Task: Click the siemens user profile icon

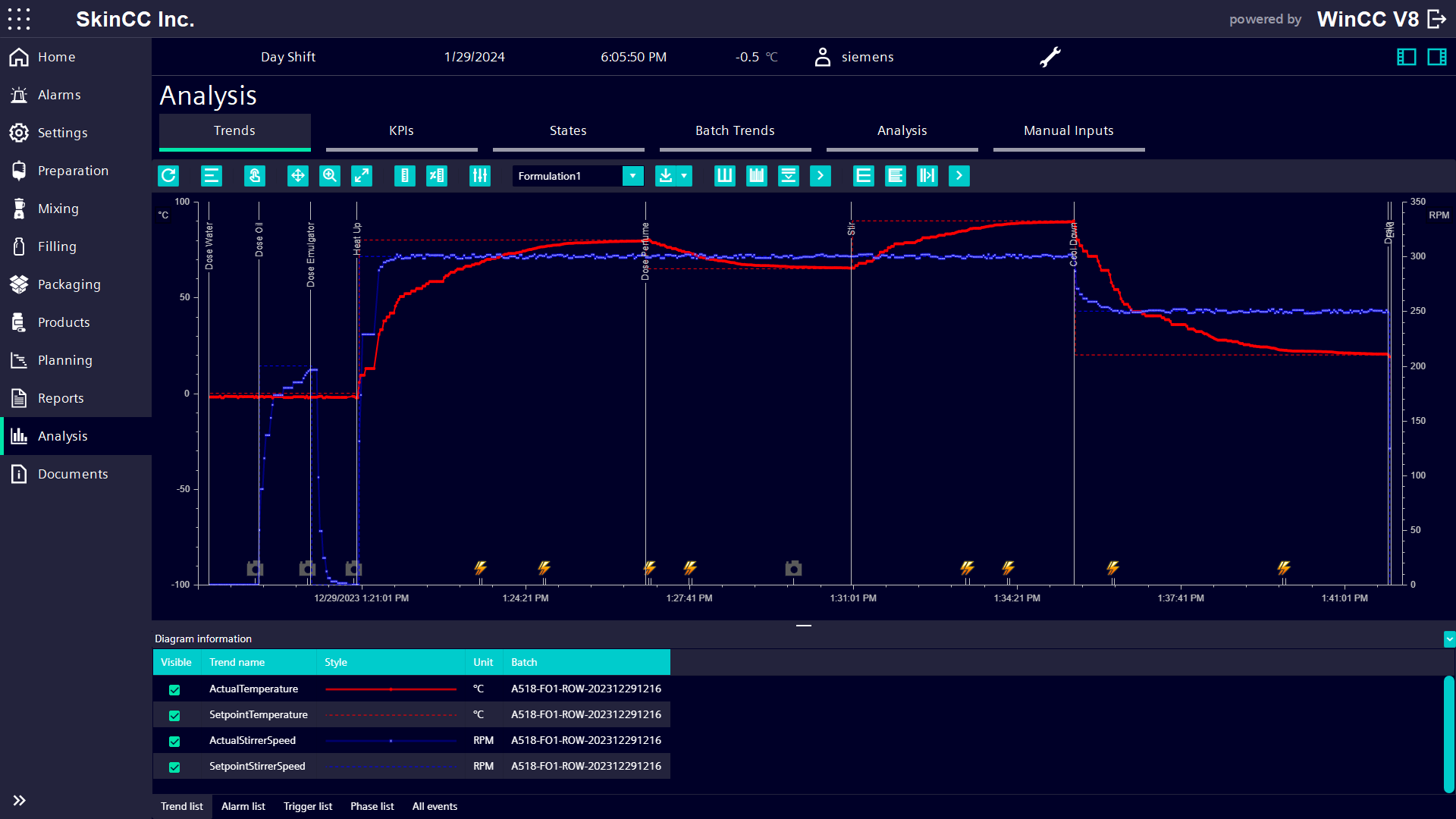Action: click(823, 57)
